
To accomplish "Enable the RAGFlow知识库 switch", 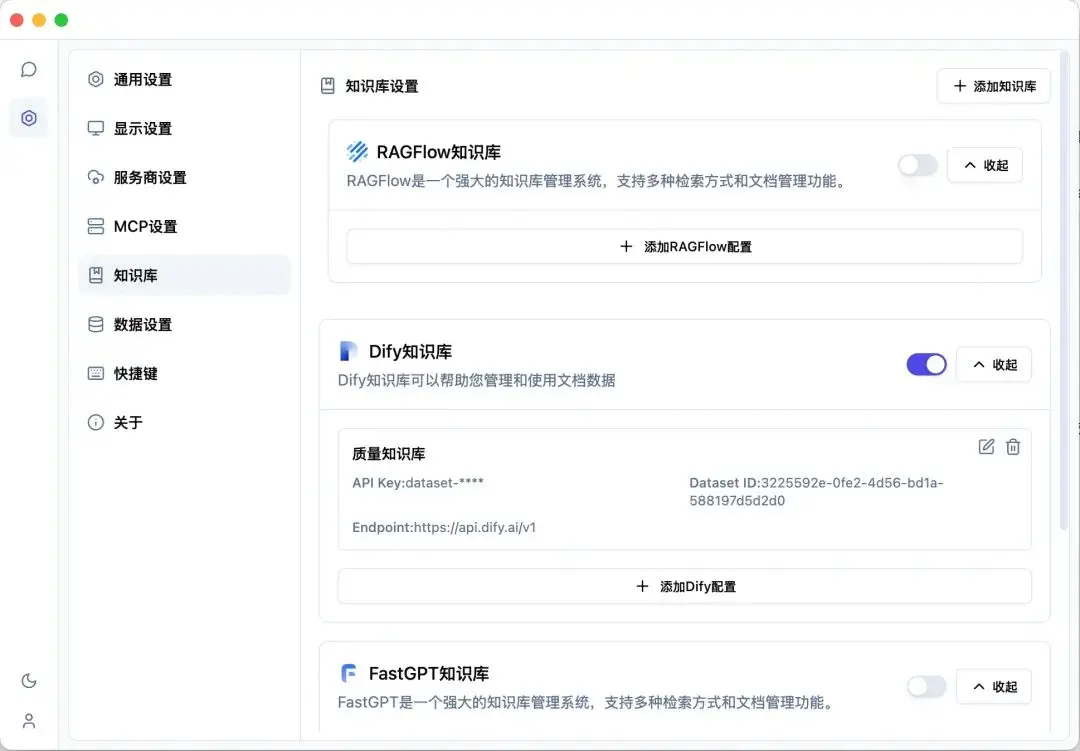I will 917,165.
